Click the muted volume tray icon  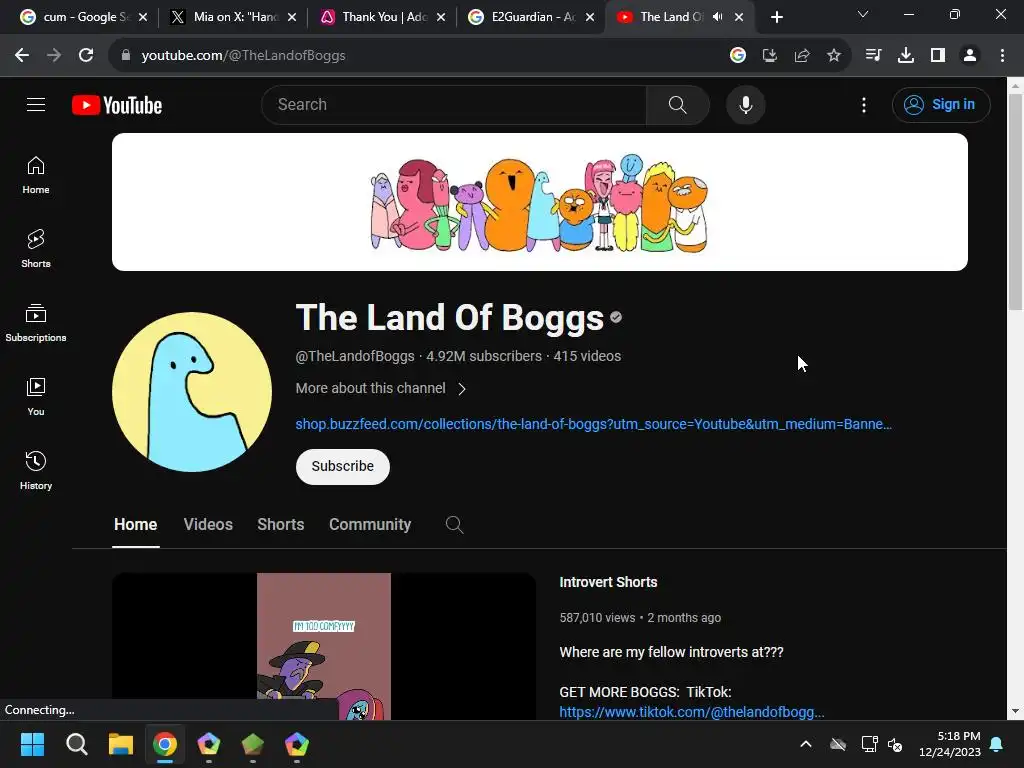(895, 744)
